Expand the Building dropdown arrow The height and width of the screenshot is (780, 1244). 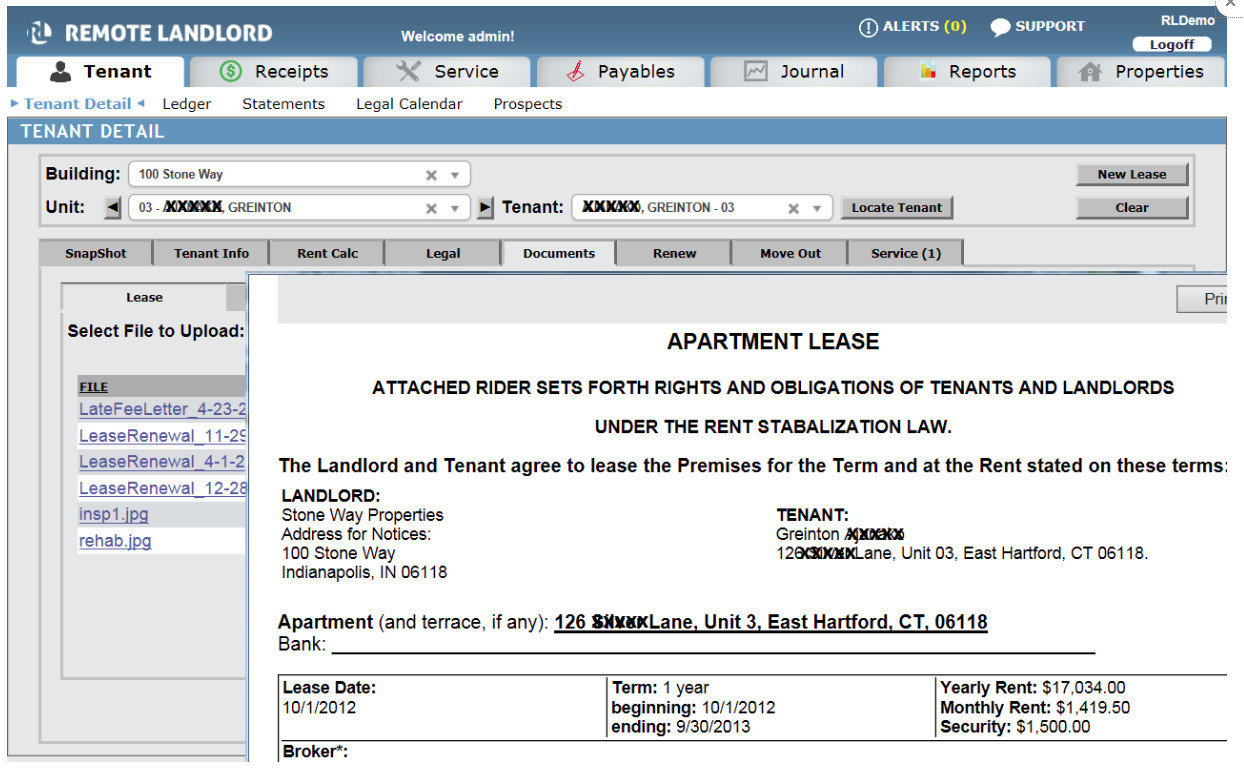[x=454, y=175]
